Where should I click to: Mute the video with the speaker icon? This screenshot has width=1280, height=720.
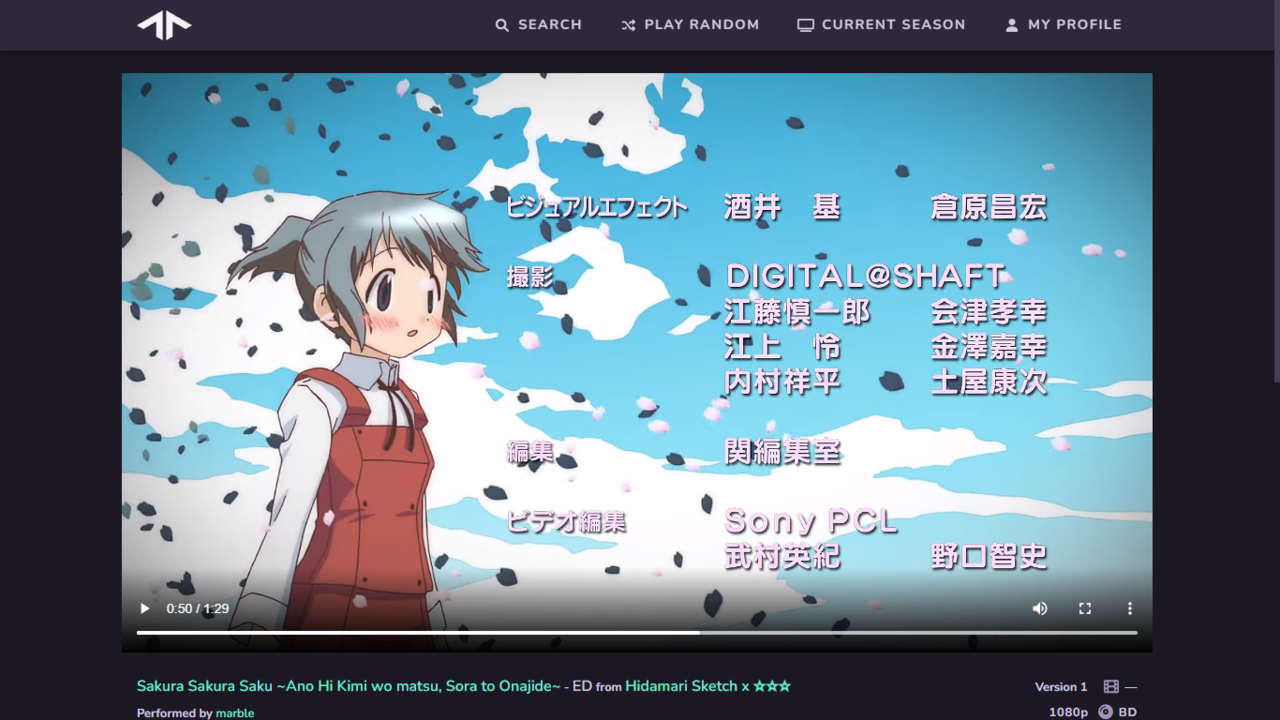coord(1040,608)
